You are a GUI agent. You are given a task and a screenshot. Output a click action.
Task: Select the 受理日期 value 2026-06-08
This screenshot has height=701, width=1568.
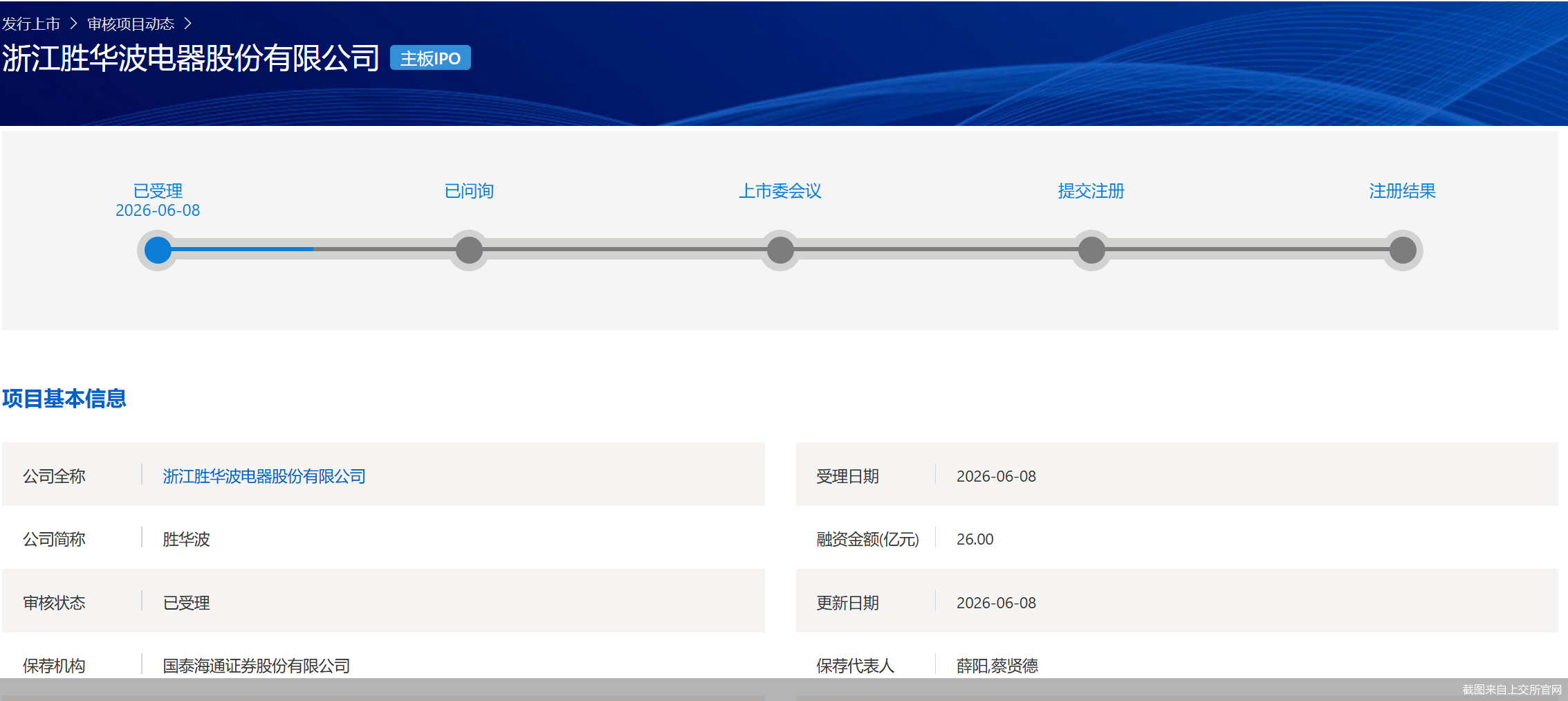996,476
